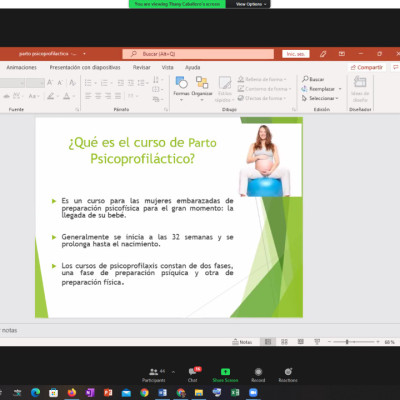Expand the Zoom View Options dropdown

coord(251,4)
